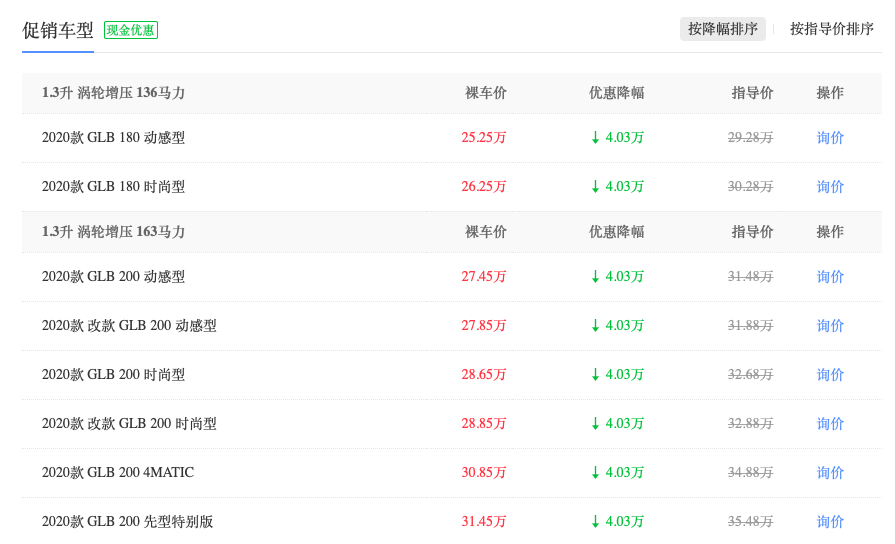895x544 pixels.
Task: Select the 促销车型 tab heading
Action: (58, 30)
